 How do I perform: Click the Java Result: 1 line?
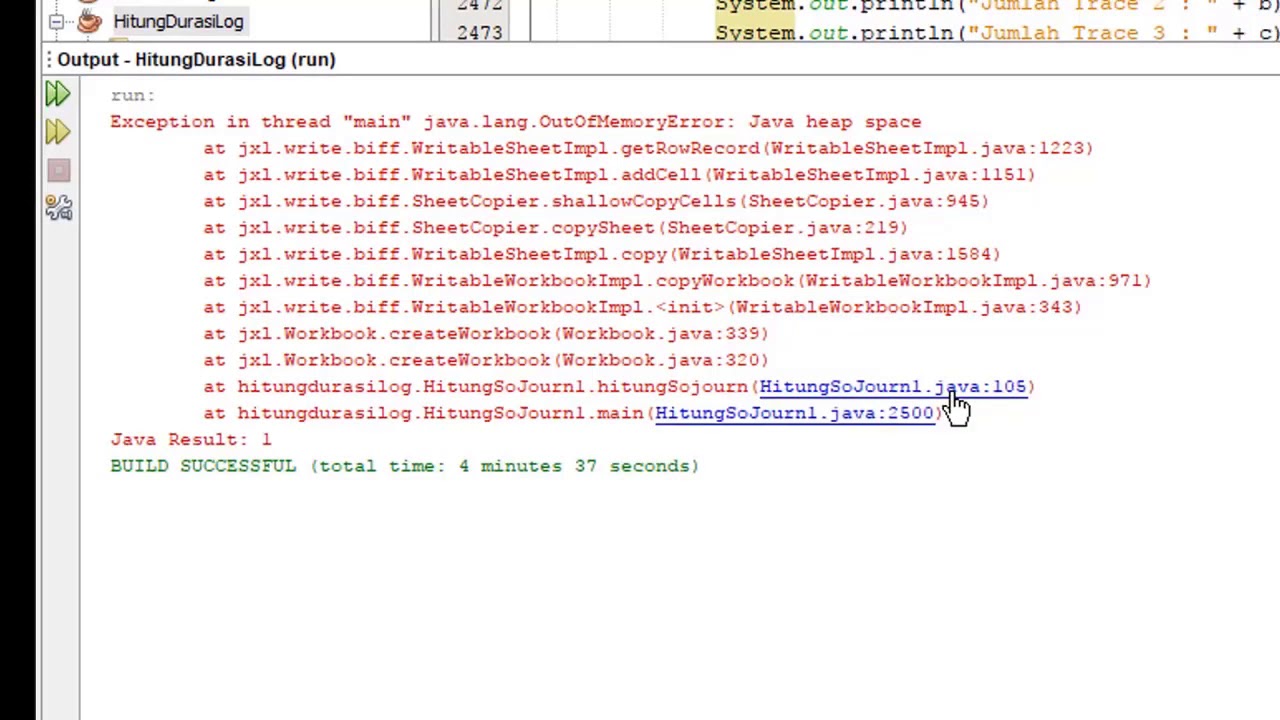click(191, 440)
